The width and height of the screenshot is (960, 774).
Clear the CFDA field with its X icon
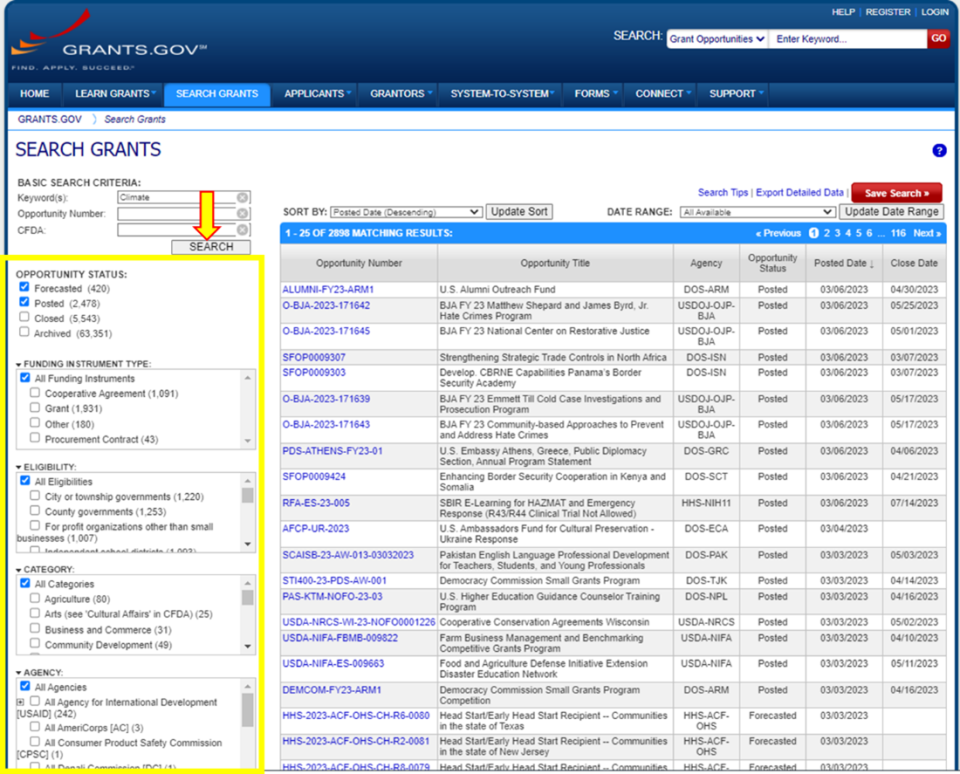242,230
